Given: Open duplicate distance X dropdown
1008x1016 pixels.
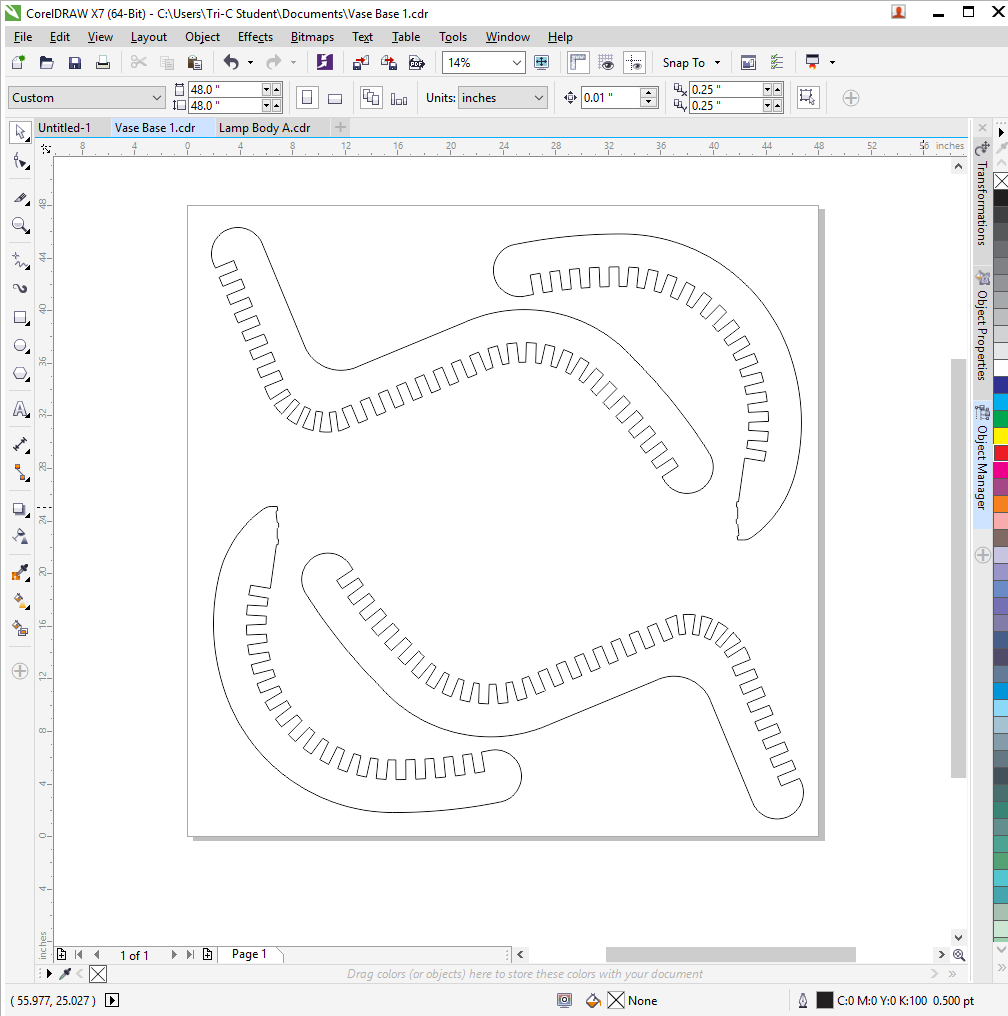Looking at the screenshot, I should point(768,89).
